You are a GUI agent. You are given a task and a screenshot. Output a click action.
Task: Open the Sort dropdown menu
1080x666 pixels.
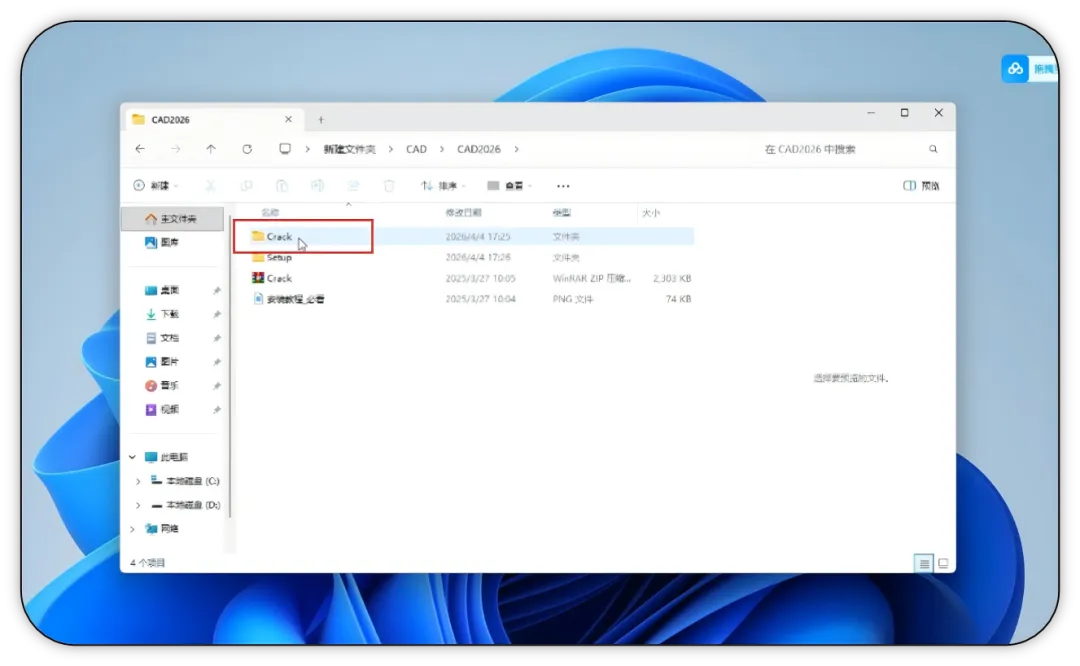tap(443, 186)
